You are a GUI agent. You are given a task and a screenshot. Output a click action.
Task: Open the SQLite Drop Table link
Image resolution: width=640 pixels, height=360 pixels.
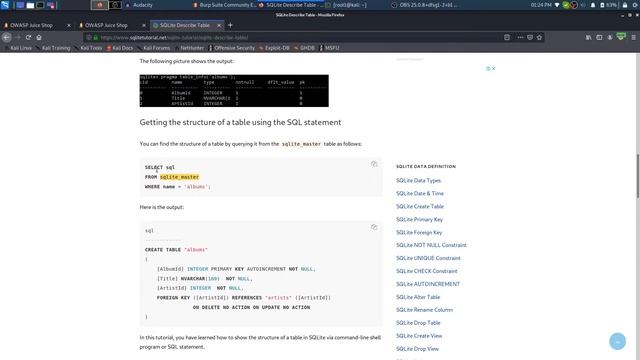[418, 323]
